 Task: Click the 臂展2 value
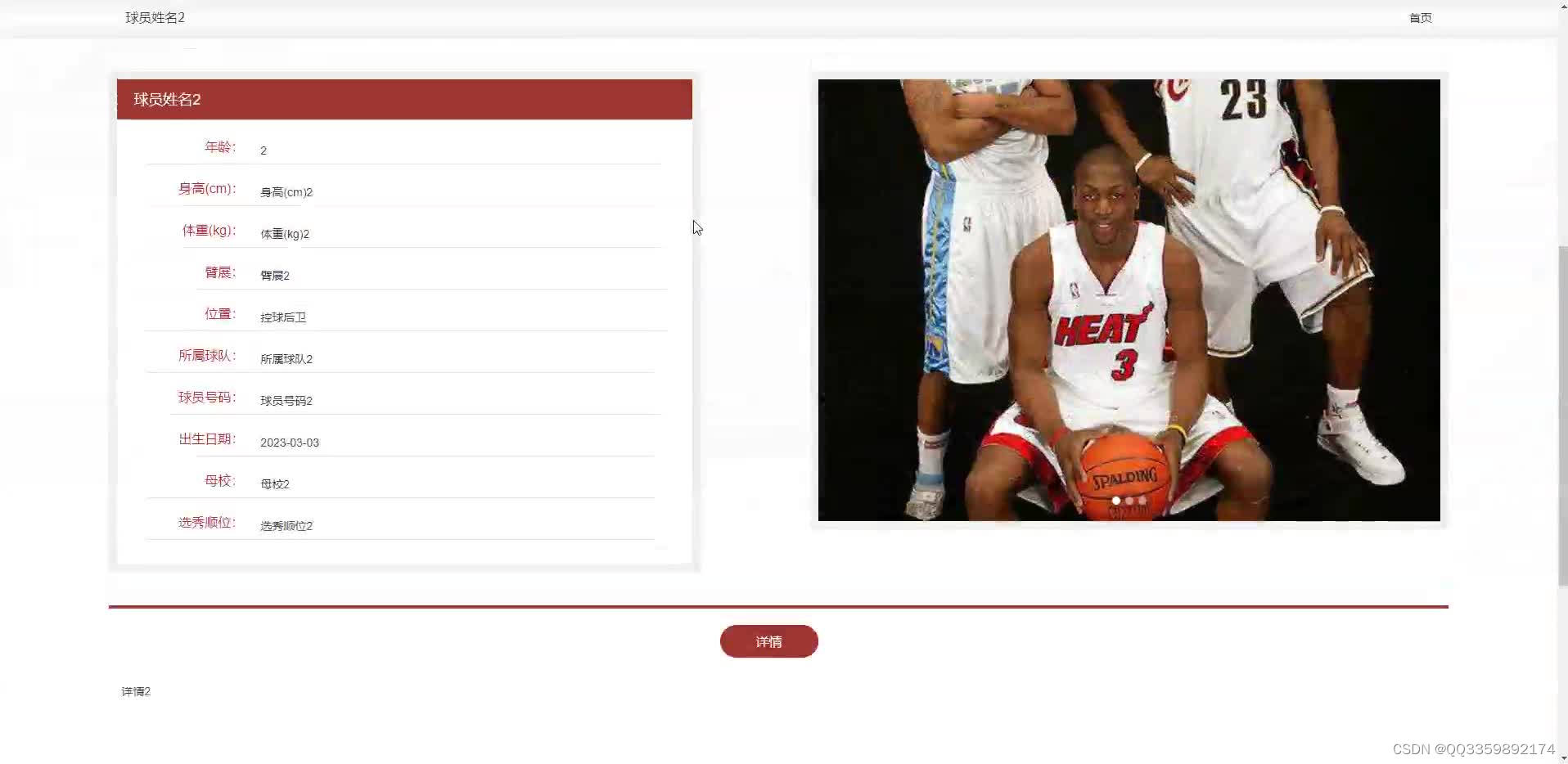275,276
